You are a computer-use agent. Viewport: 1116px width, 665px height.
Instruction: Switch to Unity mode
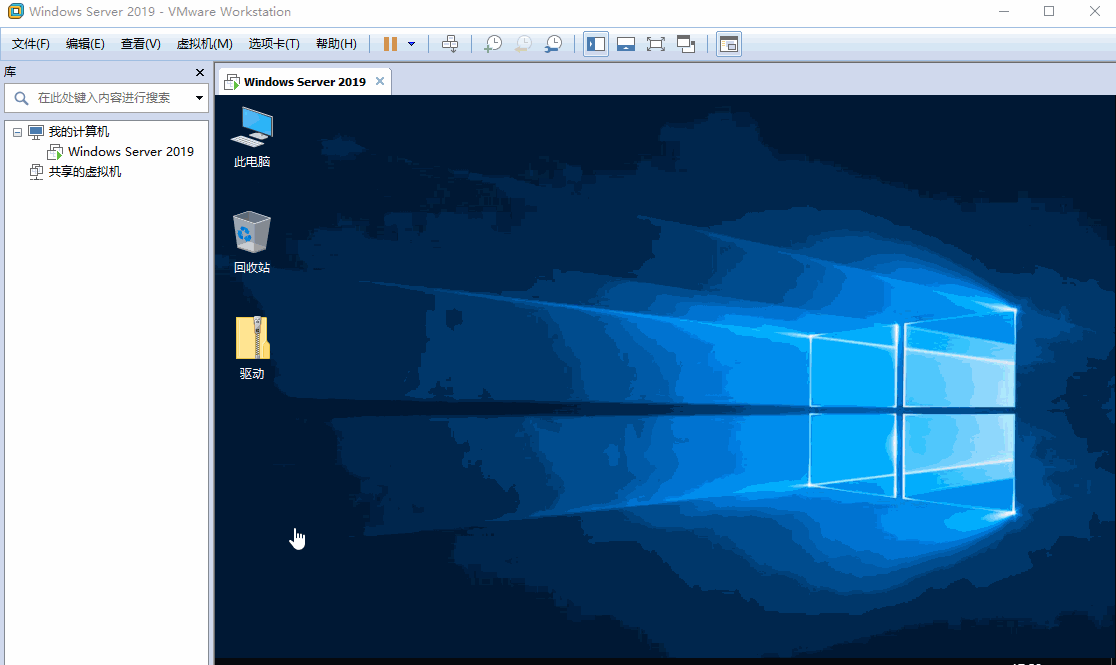pos(686,44)
